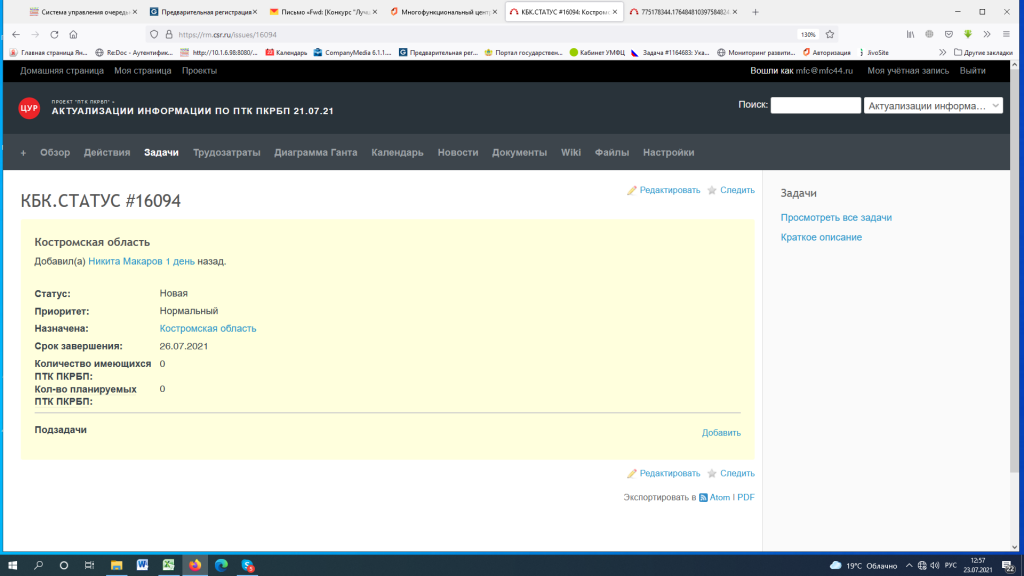The width and height of the screenshot is (1024, 576).
Task: Click the Поиск search input field
Action: click(815, 105)
